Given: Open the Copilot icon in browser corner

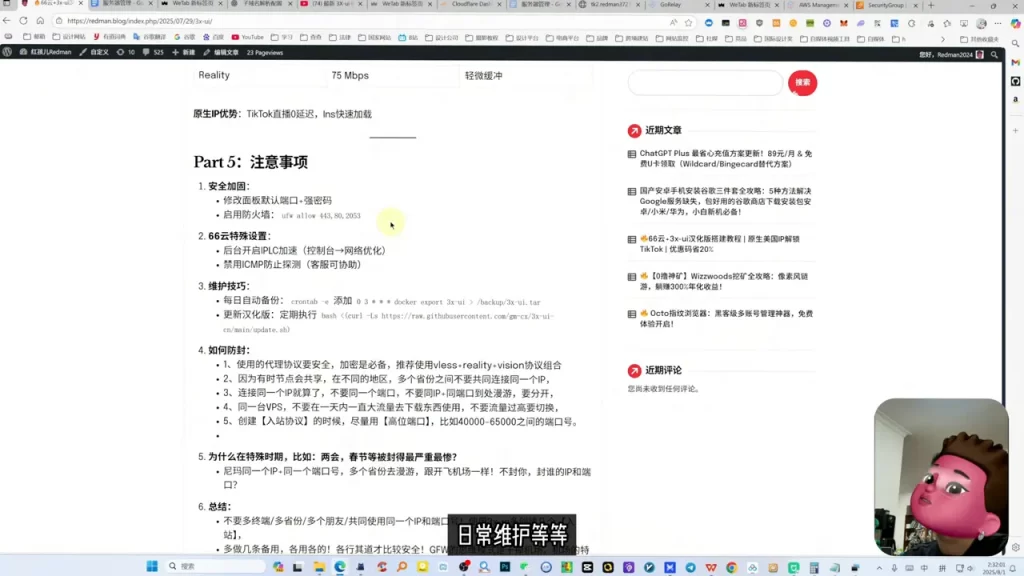Looking at the screenshot, I should click(x=1016, y=23).
